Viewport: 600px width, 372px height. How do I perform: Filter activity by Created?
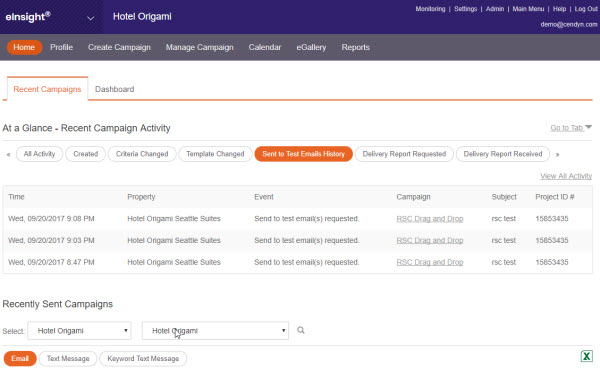tap(86, 154)
